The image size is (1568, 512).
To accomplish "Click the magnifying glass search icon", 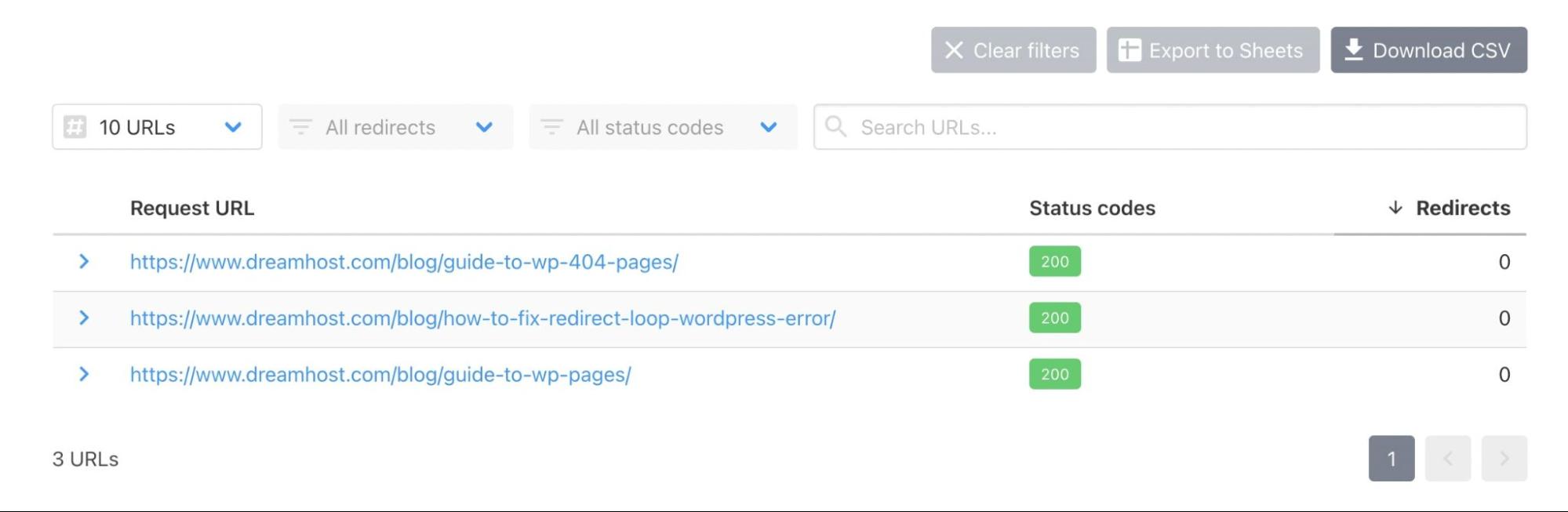I will click(x=836, y=127).
